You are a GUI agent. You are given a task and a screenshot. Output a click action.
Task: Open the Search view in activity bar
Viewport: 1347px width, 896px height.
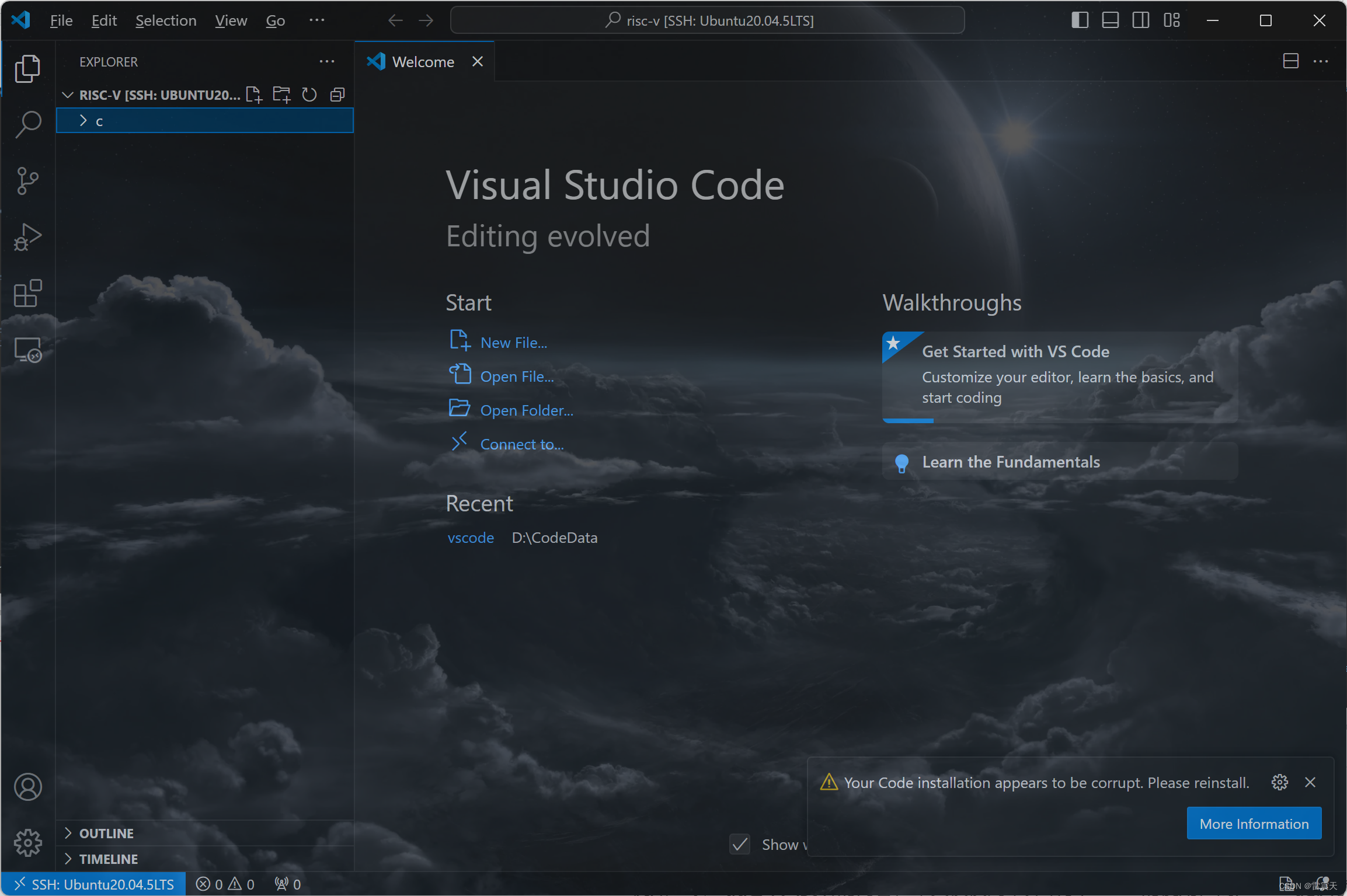pyautogui.click(x=27, y=124)
